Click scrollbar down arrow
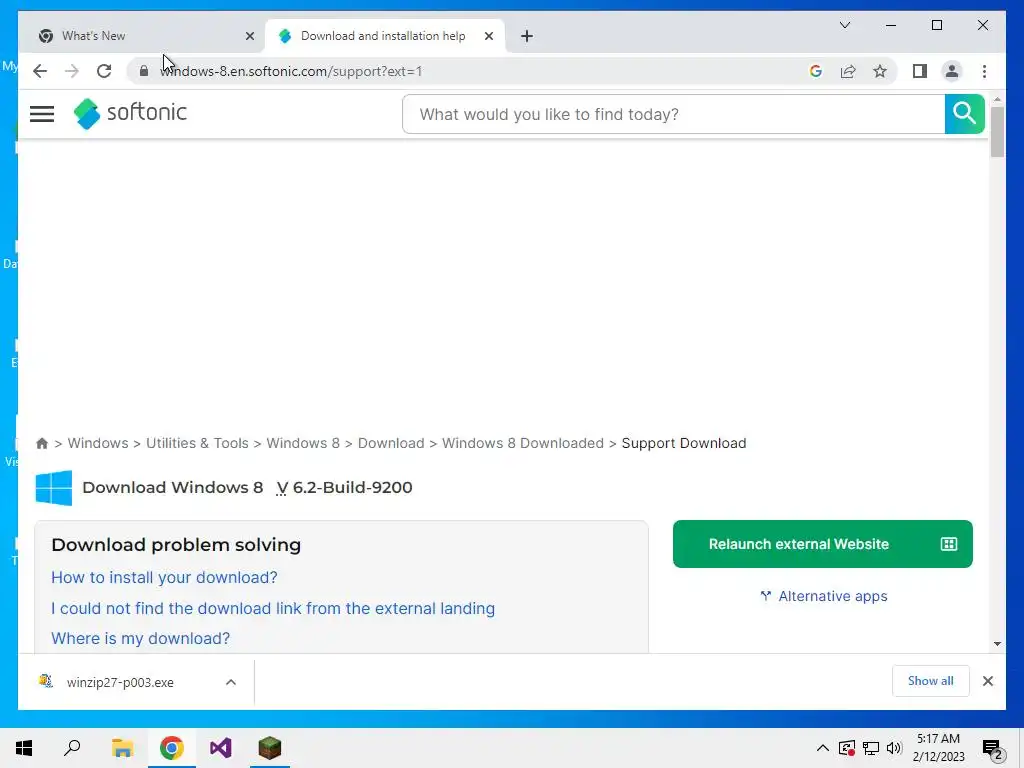 [x=997, y=644]
